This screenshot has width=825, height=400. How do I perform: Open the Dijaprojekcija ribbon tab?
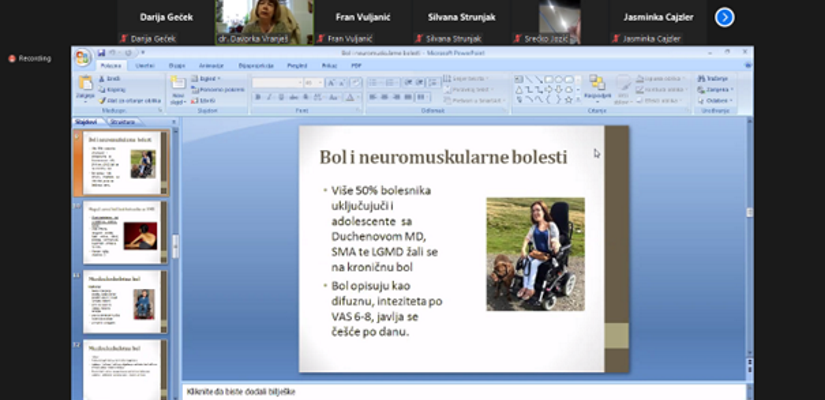pyautogui.click(x=256, y=66)
